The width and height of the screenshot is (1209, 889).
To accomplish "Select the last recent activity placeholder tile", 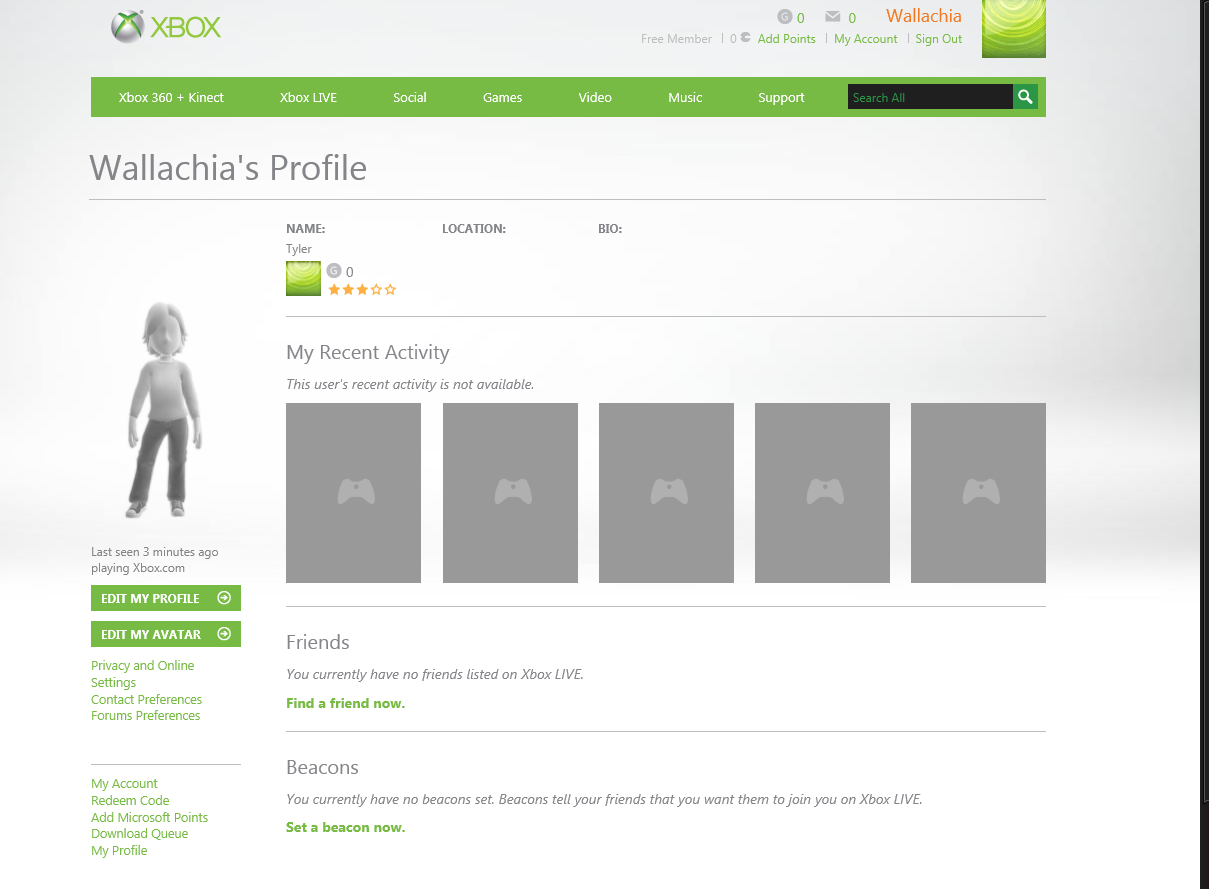I will (978, 493).
